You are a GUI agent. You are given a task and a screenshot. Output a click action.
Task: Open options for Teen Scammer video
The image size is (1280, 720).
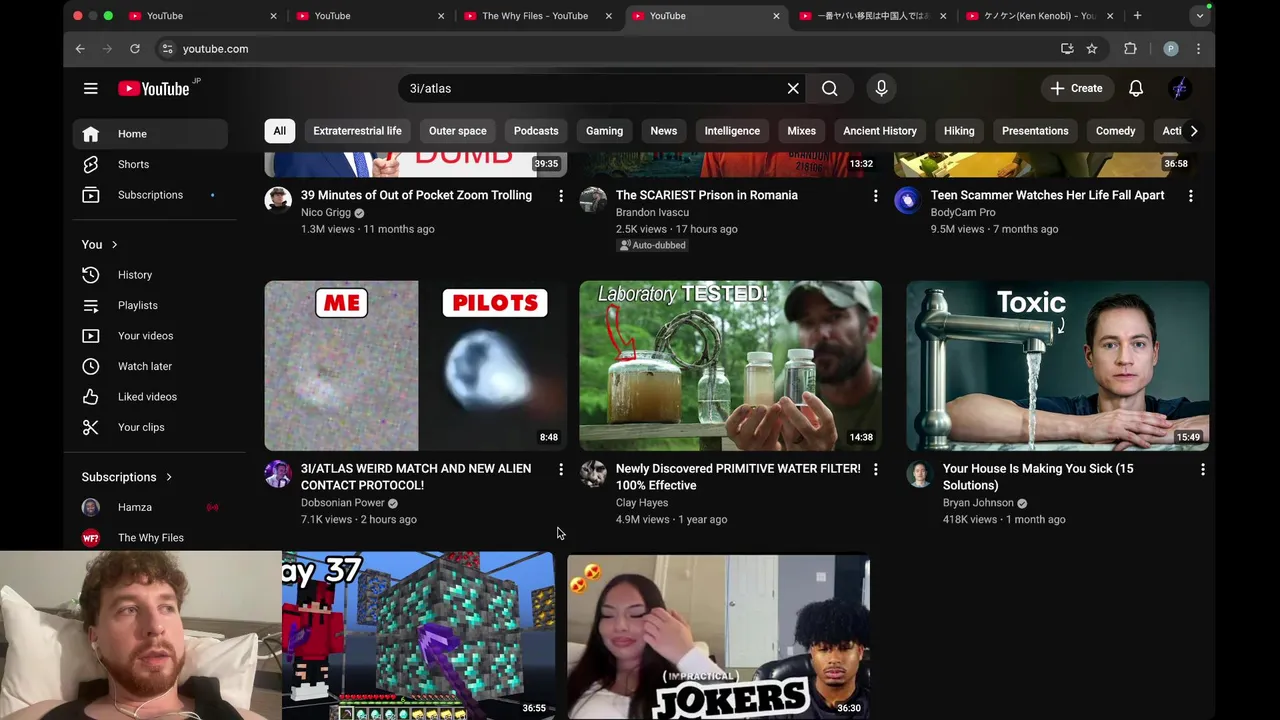pos(1190,196)
